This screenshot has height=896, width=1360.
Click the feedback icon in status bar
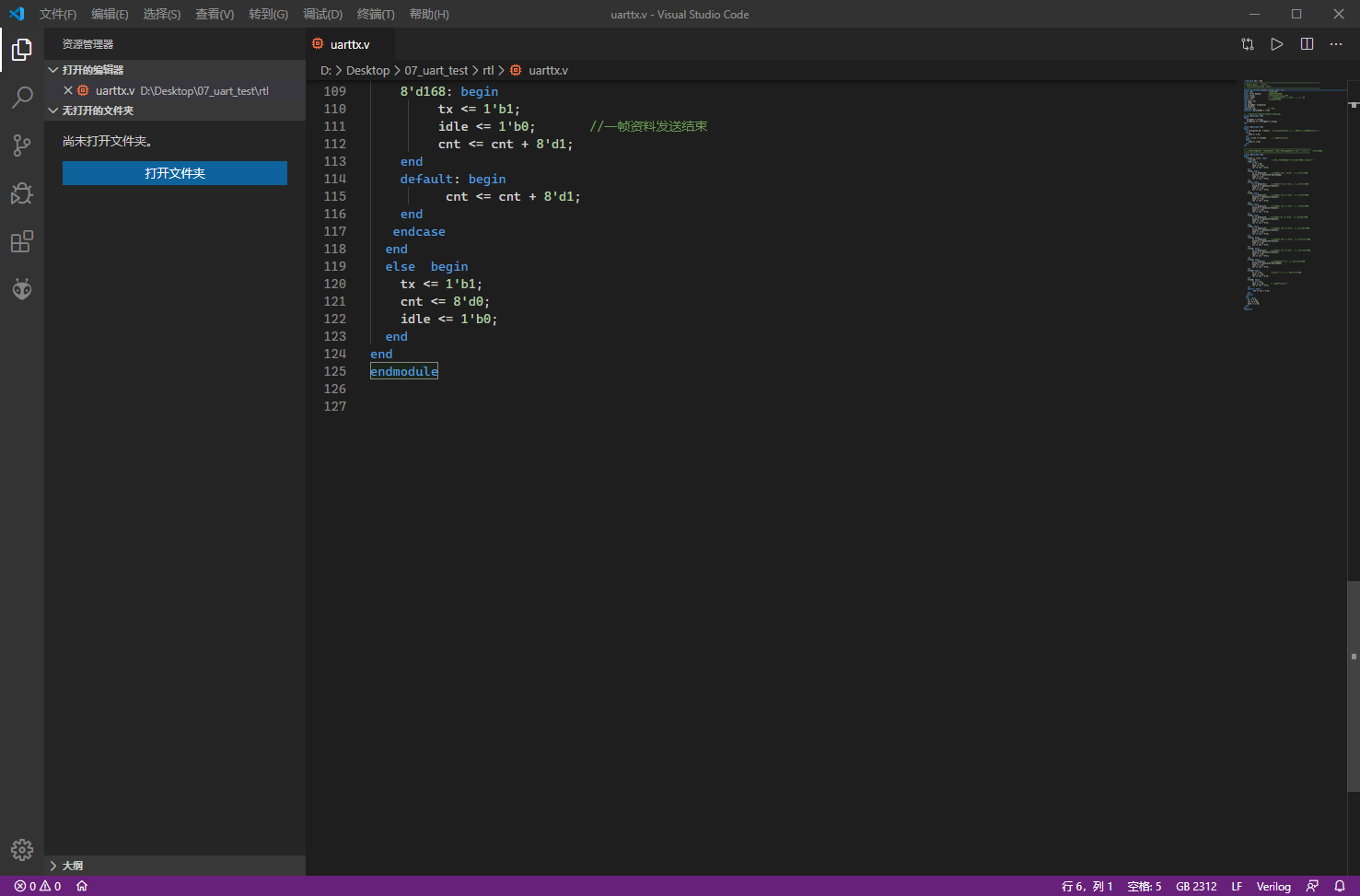(1312, 886)
